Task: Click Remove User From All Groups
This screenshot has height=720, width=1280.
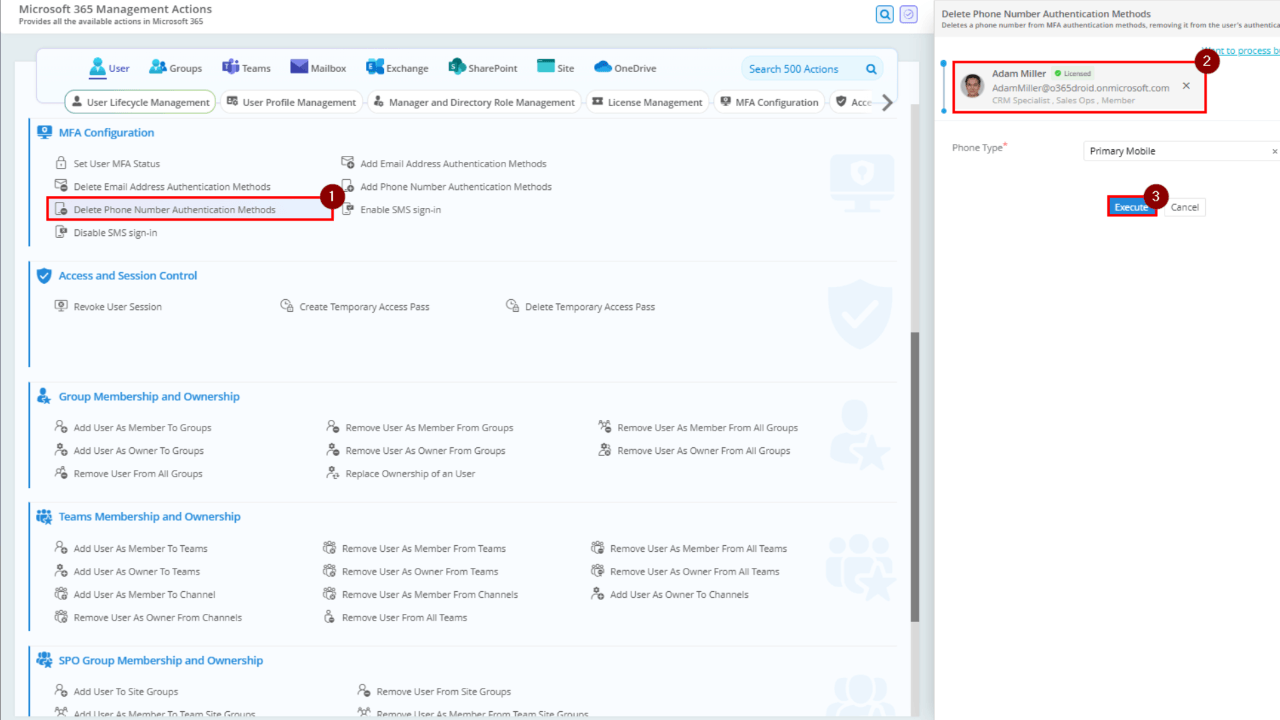Action: coord(129,474)
